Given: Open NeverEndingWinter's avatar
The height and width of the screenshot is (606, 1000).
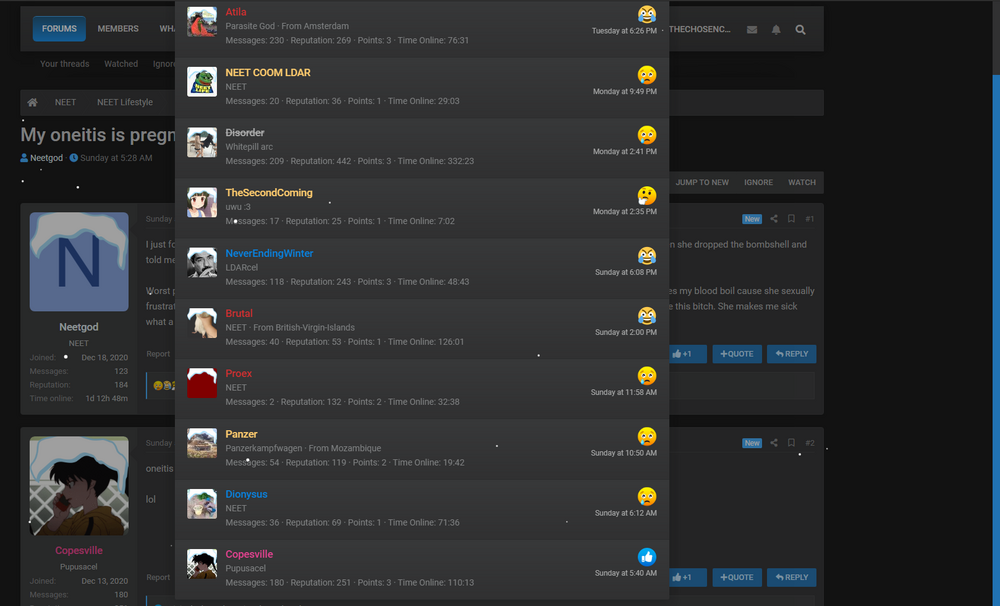Looking at the screenshot, I should (x=202, y=262).
